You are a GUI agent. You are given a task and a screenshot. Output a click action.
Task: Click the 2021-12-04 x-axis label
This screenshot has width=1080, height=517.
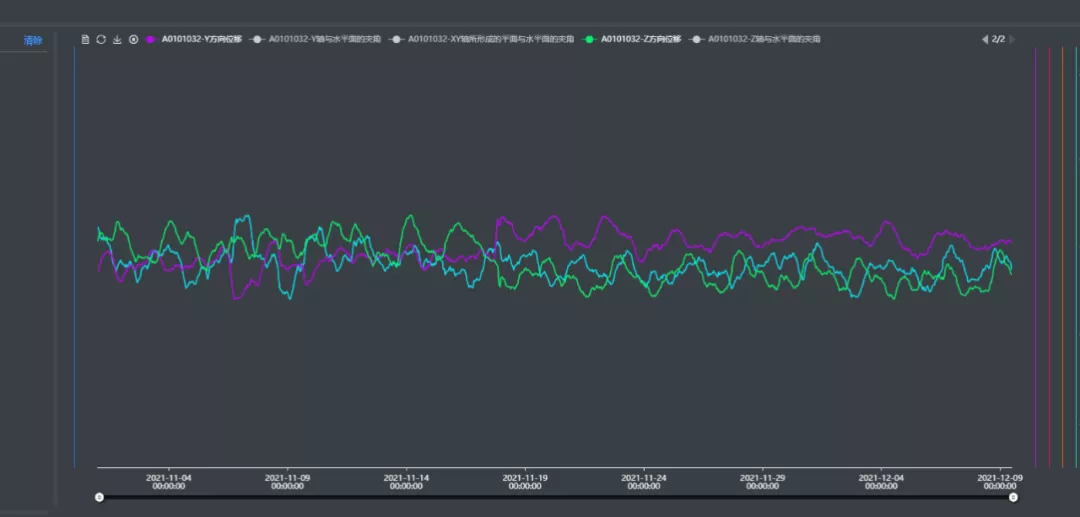881,481
